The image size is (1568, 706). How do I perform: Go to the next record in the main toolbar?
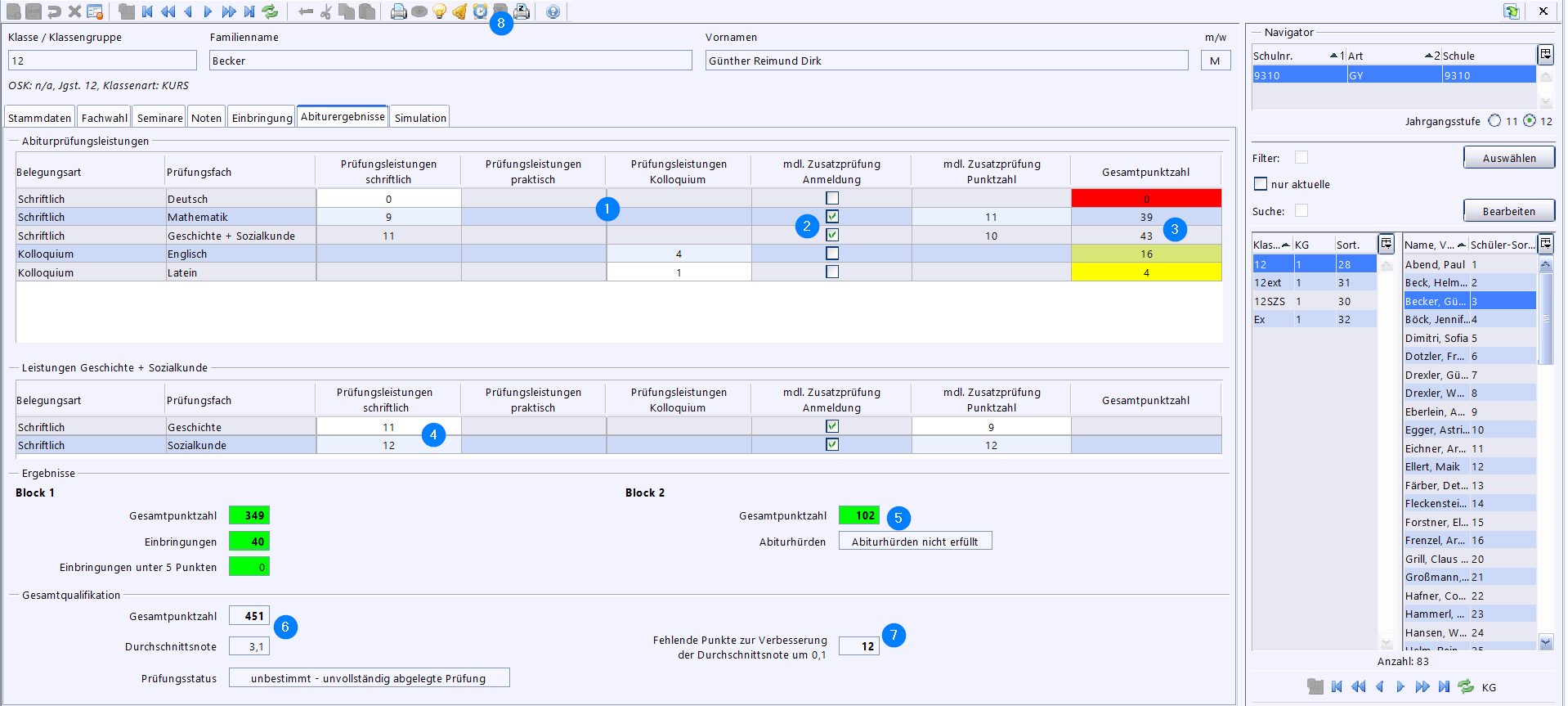click(208, 11)
